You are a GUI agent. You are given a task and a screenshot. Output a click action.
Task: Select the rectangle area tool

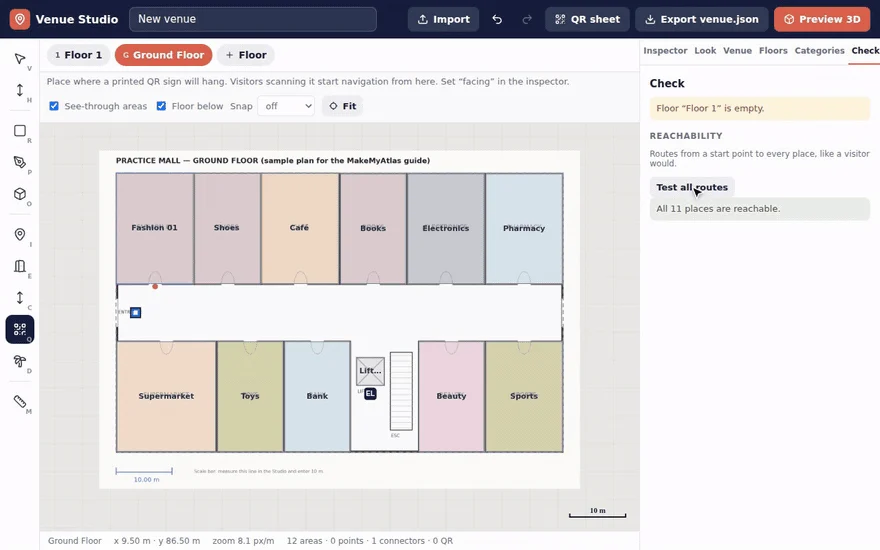point(20,131)
